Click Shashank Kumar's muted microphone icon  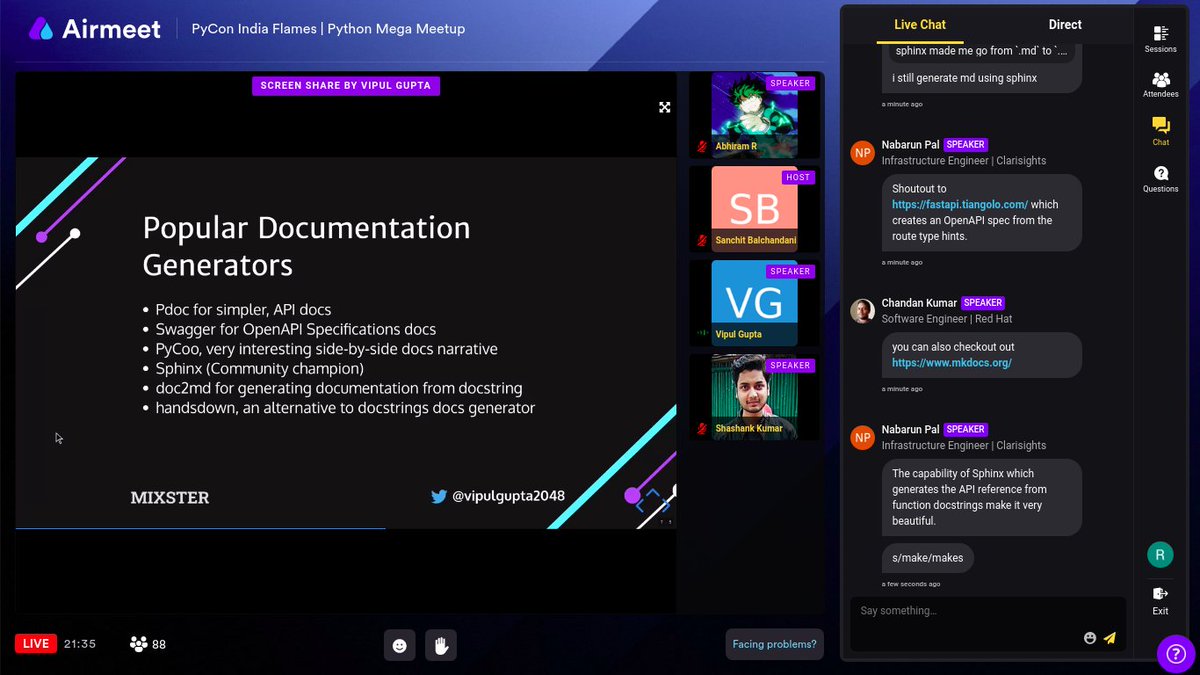(x=702, y=428)
